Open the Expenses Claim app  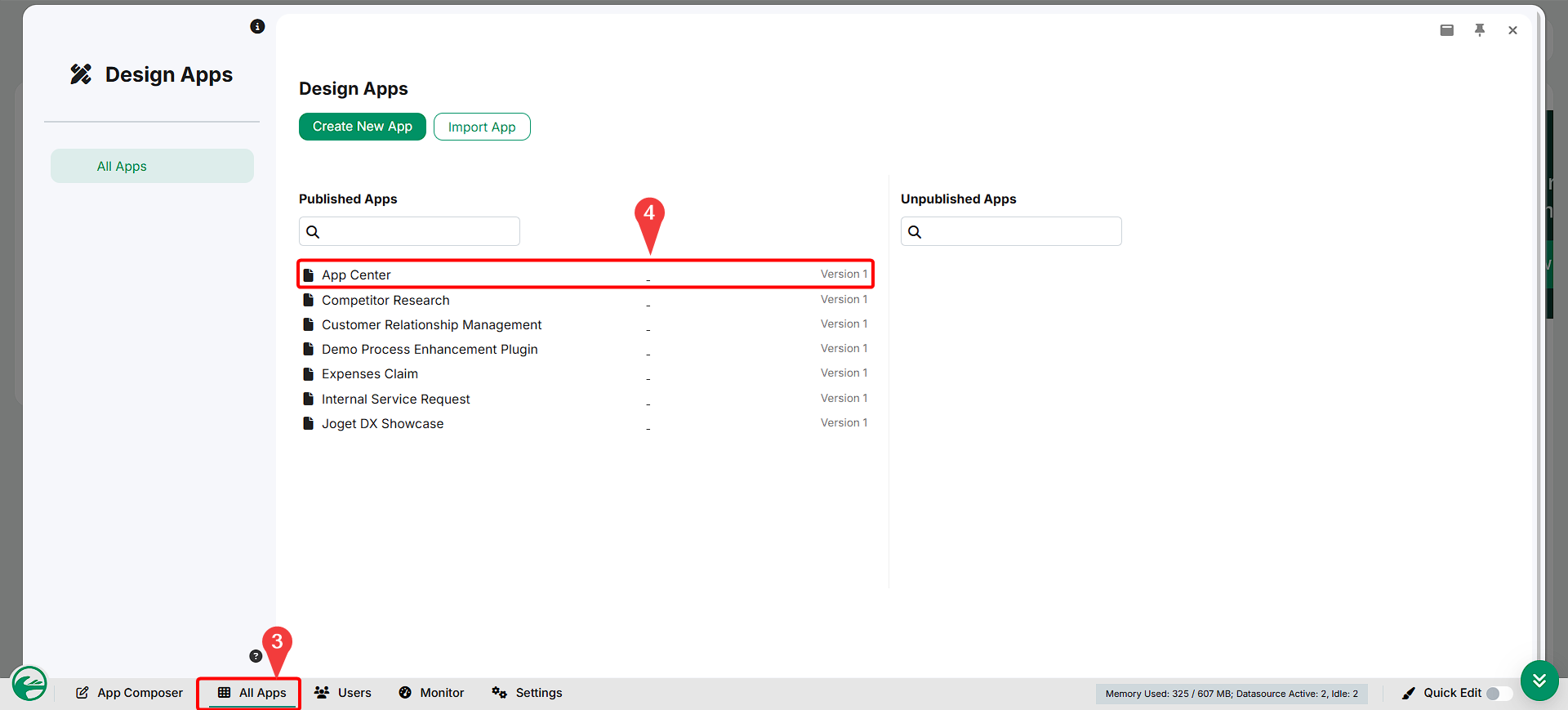coord(370,373)
